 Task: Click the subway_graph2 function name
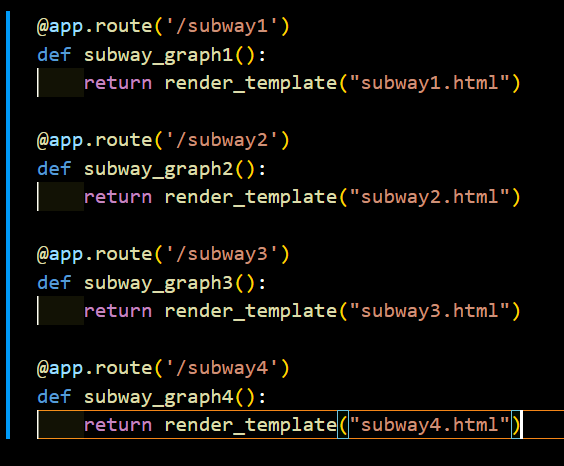pos(159,169)
